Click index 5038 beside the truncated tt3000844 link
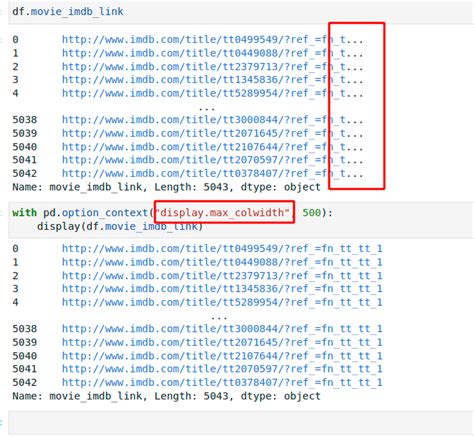The image size is (474, 436). point(25,120)
